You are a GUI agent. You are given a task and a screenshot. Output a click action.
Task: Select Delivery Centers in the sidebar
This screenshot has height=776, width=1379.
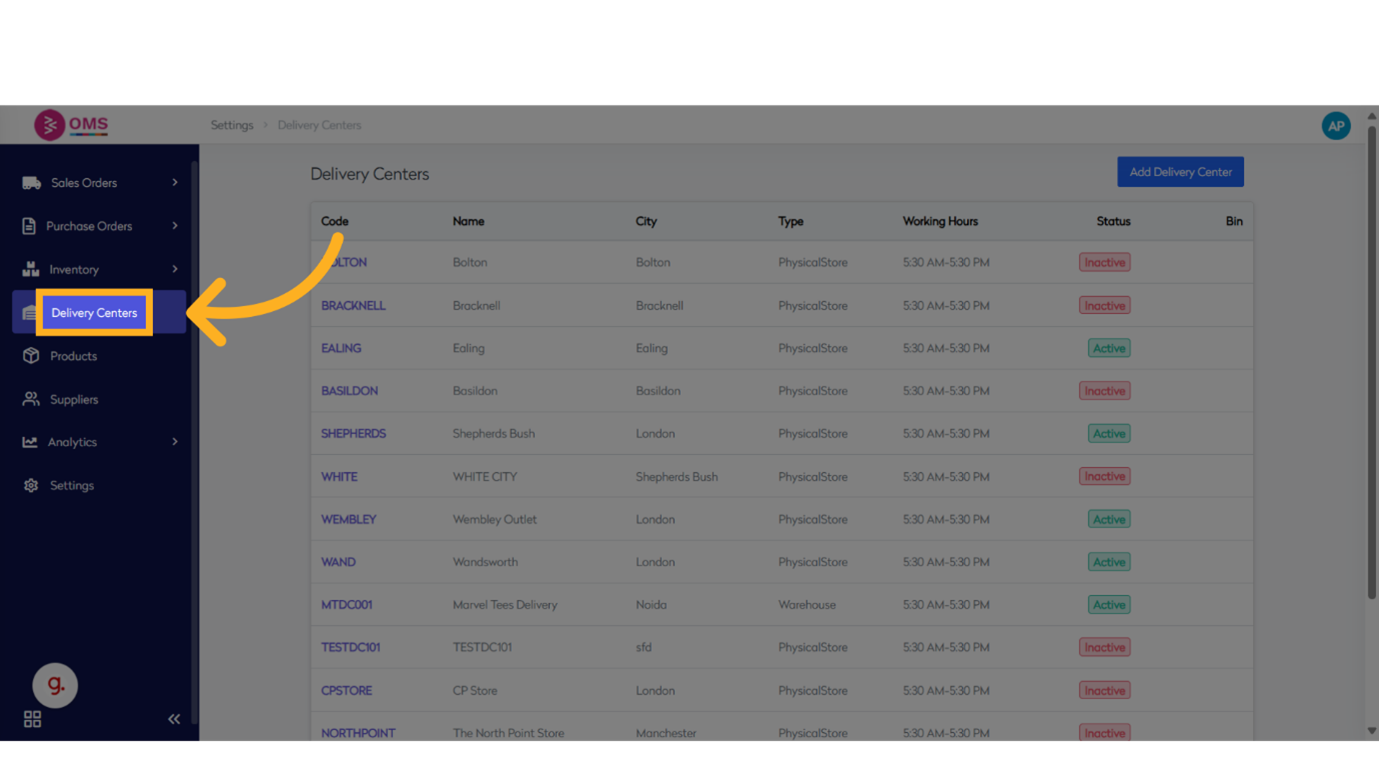click(x=94, y=312)
